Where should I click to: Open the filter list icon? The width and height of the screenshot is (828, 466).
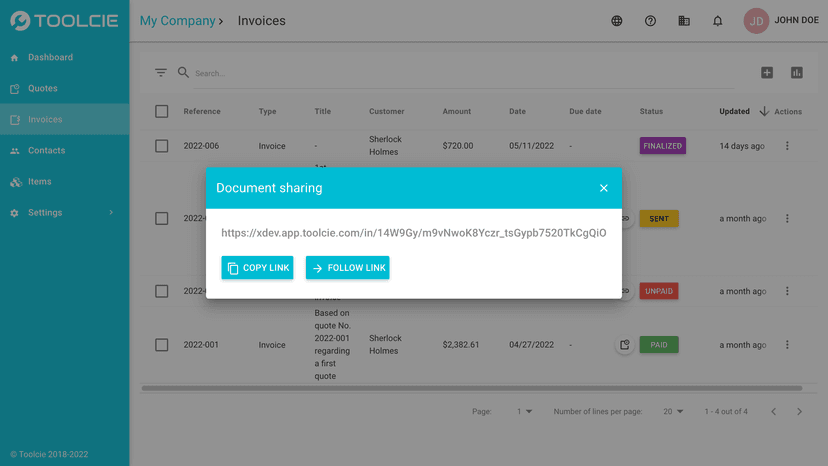click(x=161, y=72)
